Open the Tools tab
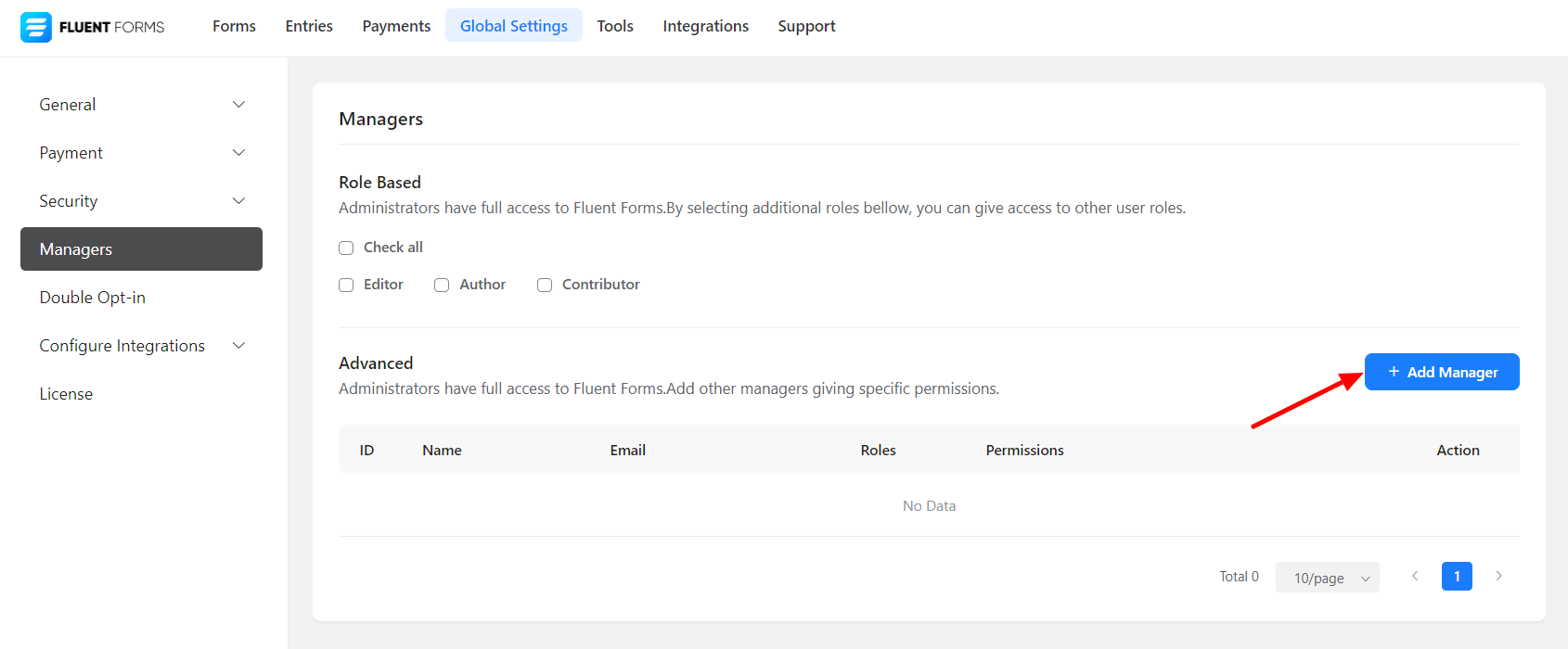 point(615,26)
